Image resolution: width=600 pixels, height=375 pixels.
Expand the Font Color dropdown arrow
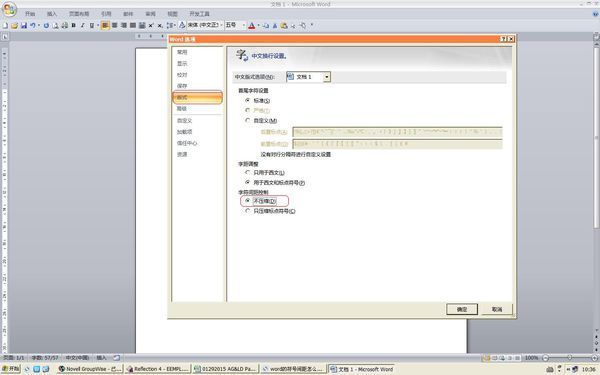pyautogui.click(x=258, y=26)
